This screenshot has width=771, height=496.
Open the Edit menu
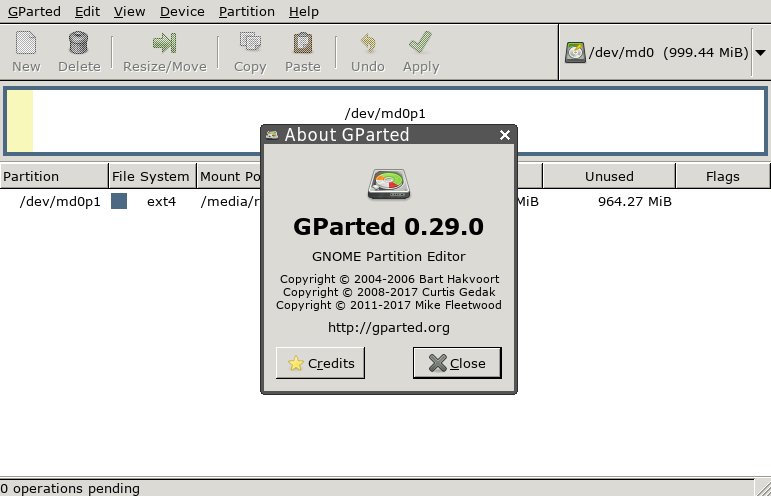pyautogui.click(x=88, y=11)
